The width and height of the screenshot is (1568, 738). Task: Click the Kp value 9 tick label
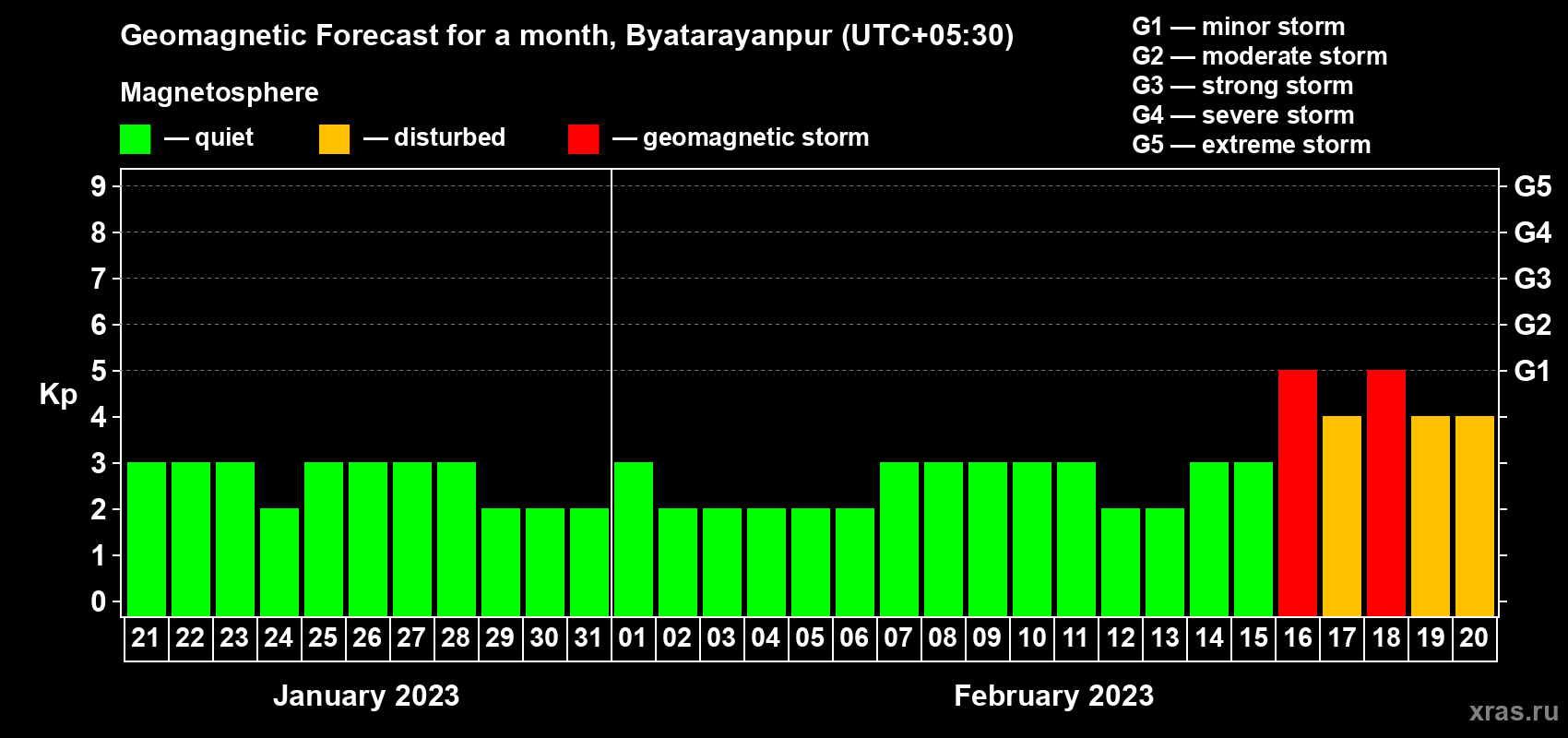98,186
